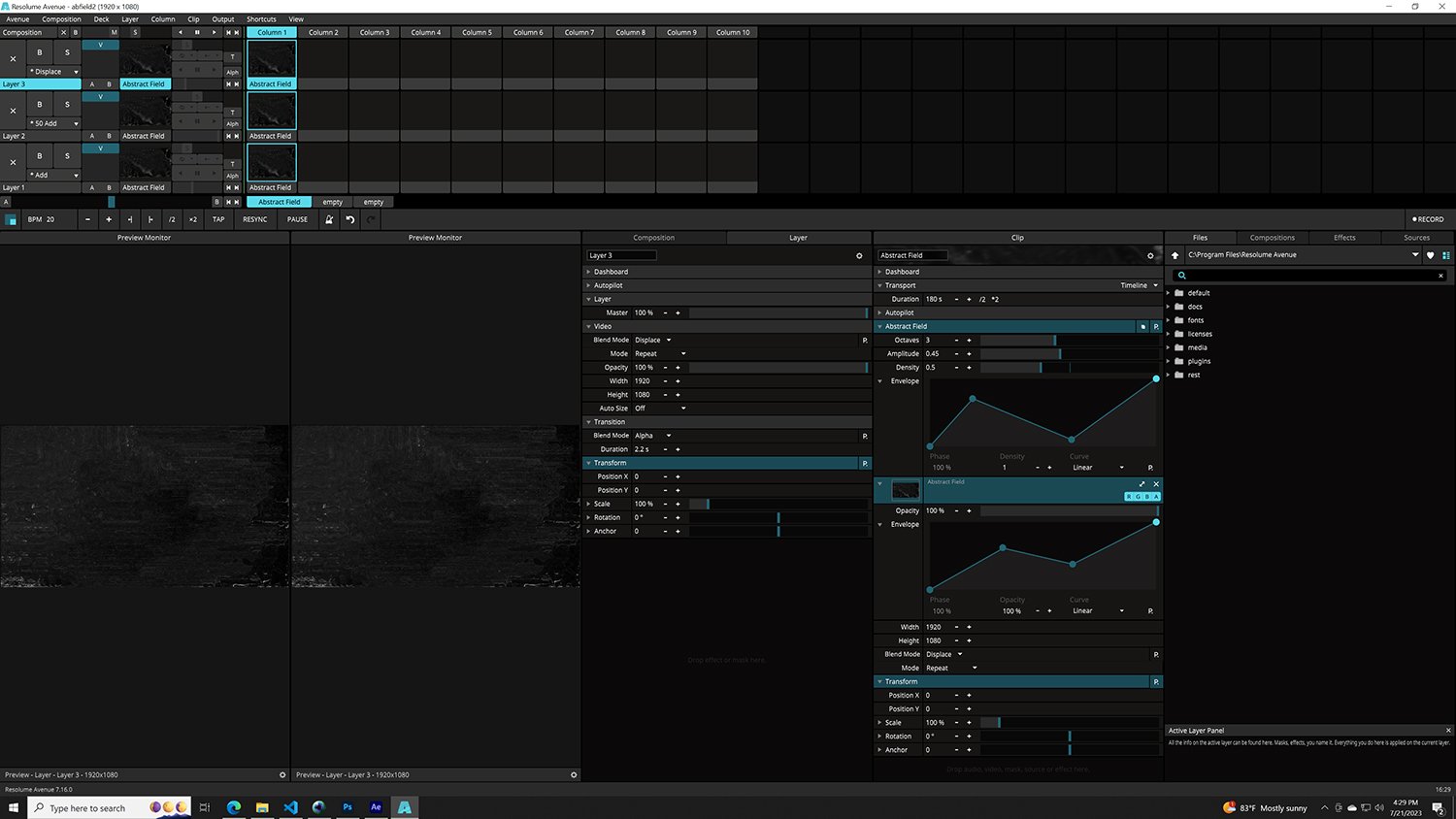Open the Layer 3 Displace blend mode dropdown
1456x819 pixels.
(x=53, y=72)
